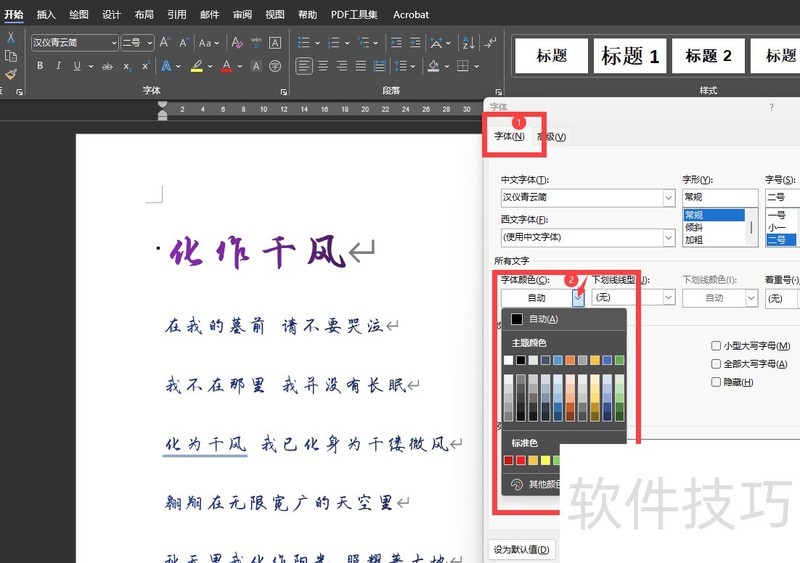Expand the borders dropdown arrow
This screenshot has height=563, width=800.
click(477, 66)
